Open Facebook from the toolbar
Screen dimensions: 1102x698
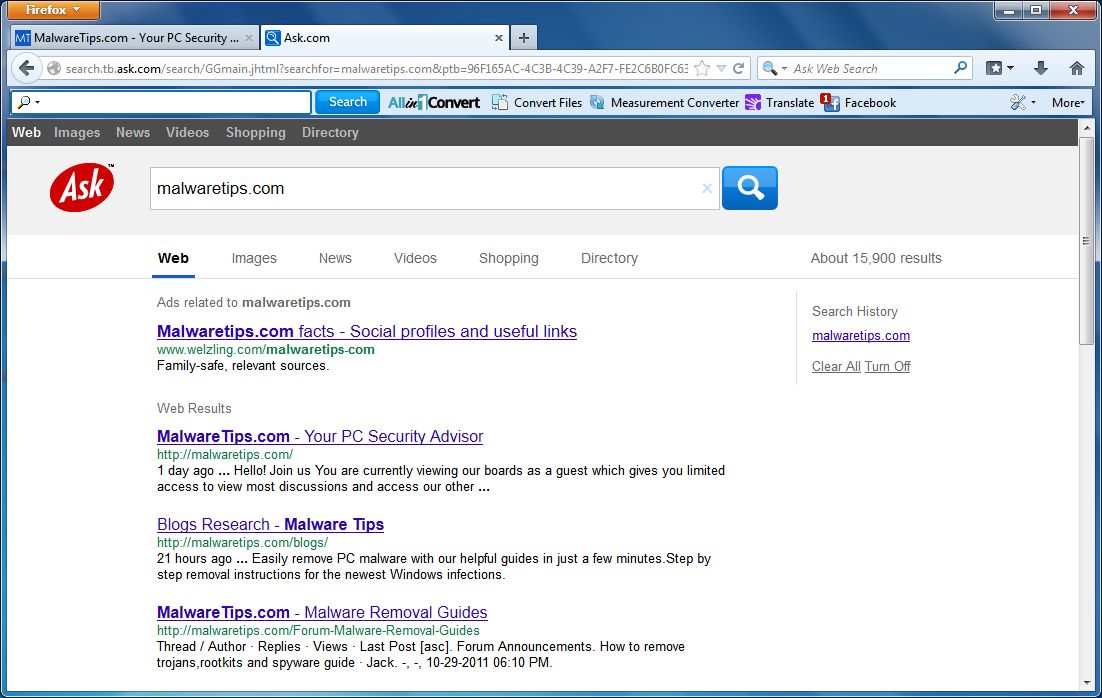(x=859, y=103)
